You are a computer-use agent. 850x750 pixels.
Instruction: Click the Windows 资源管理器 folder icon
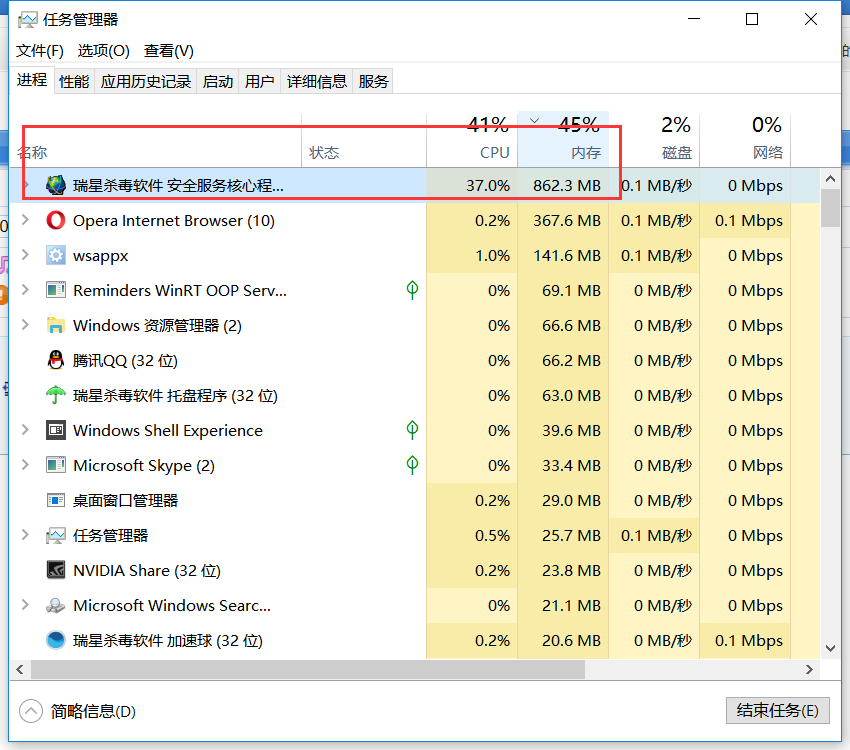coord(56,325)
